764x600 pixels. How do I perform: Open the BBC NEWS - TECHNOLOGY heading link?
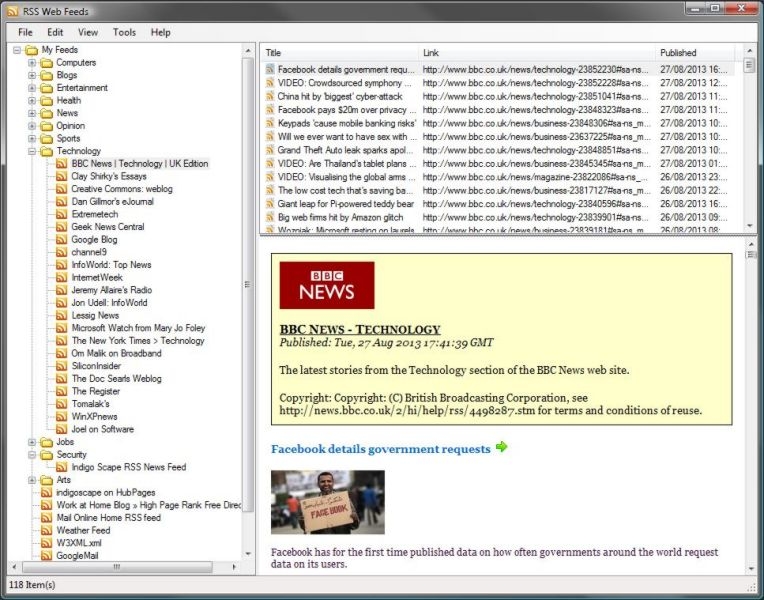coord(360,329)
